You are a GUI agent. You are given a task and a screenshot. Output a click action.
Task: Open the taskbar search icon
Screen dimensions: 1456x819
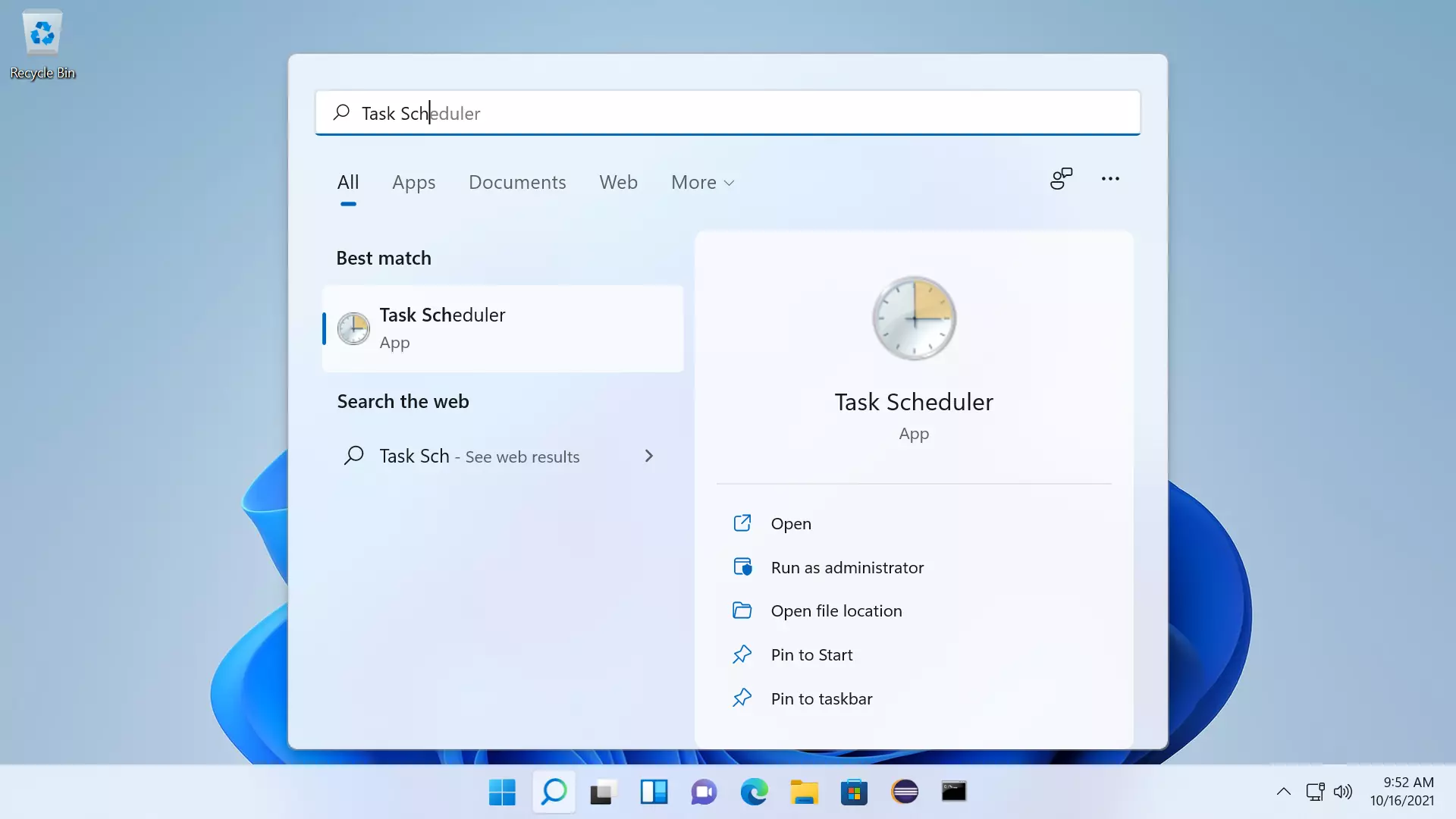[553, 792]
